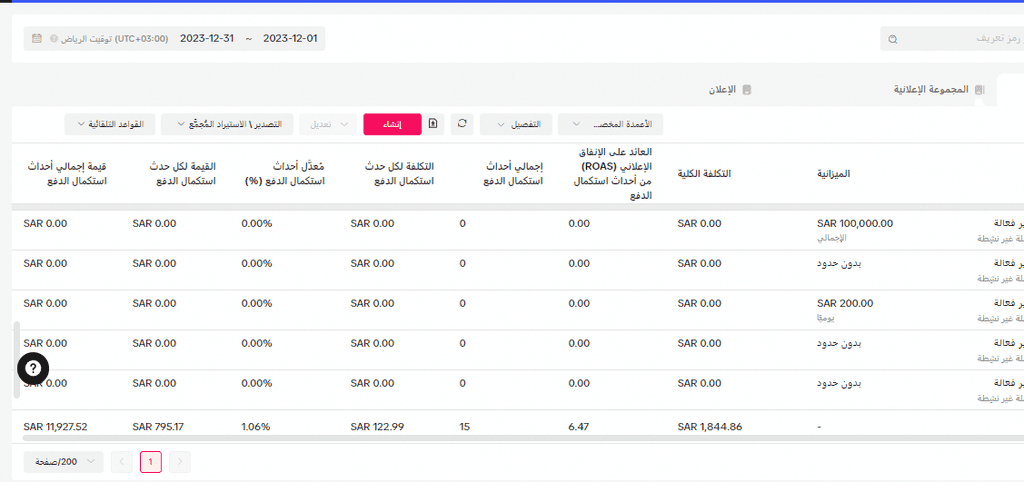Open the 200/صفحة page size selector
The height and width of the screenshot is (482, 1024).
coord(63,462)
